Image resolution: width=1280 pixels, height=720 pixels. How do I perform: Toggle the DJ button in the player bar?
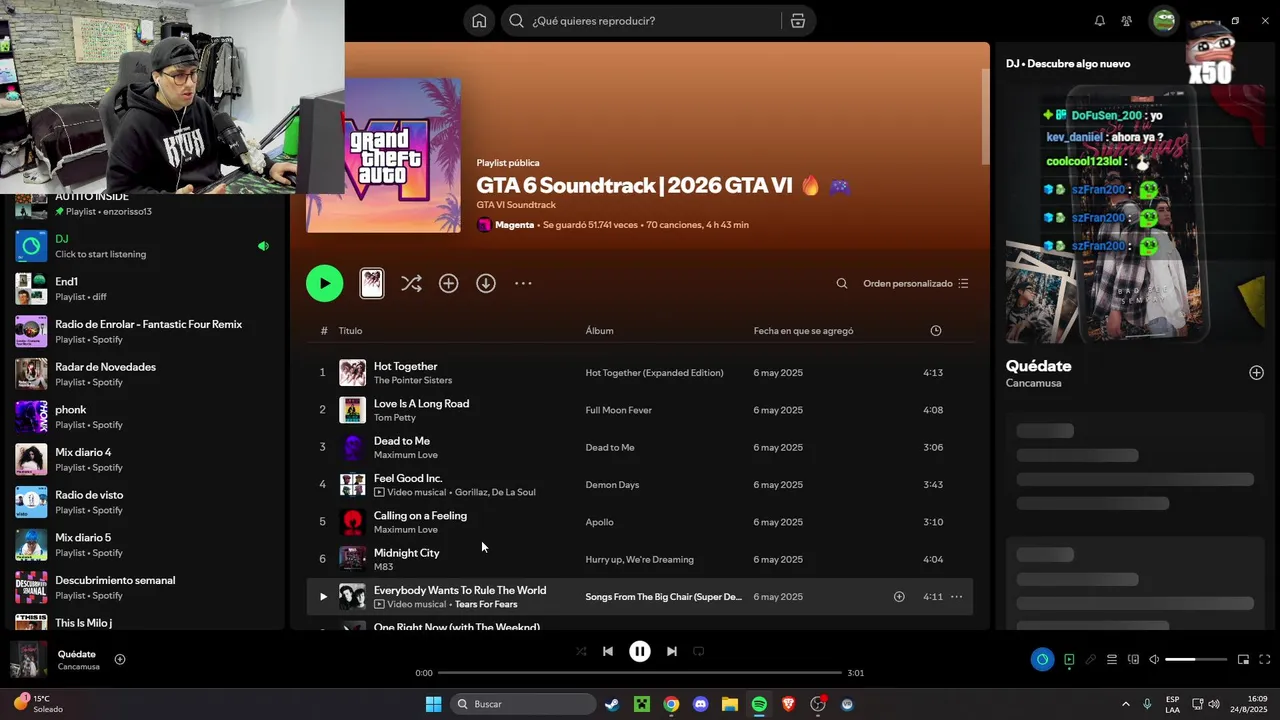click(1042, 660)
